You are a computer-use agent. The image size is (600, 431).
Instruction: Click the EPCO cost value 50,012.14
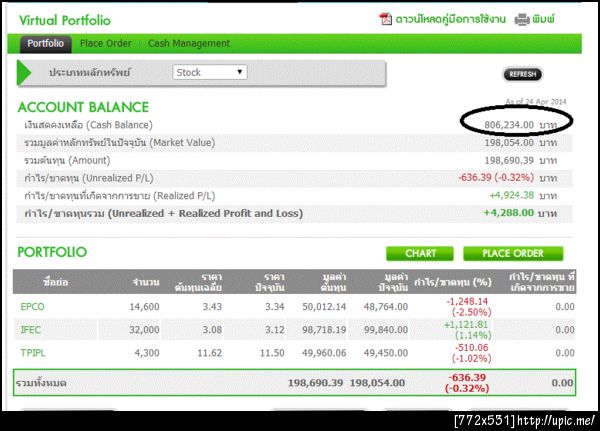[x=324, y=307]
